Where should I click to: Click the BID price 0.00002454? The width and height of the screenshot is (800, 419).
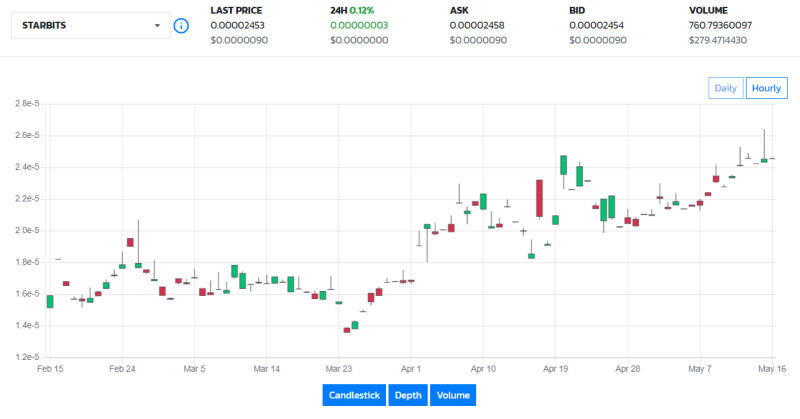click(596, 26)
